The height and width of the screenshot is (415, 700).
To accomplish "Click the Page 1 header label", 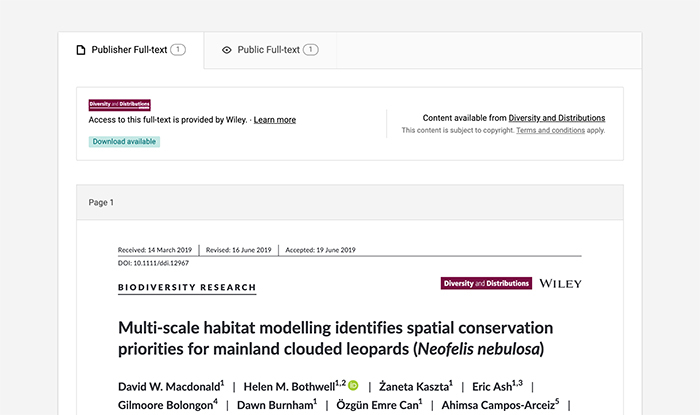I will (x=101, y=202).
